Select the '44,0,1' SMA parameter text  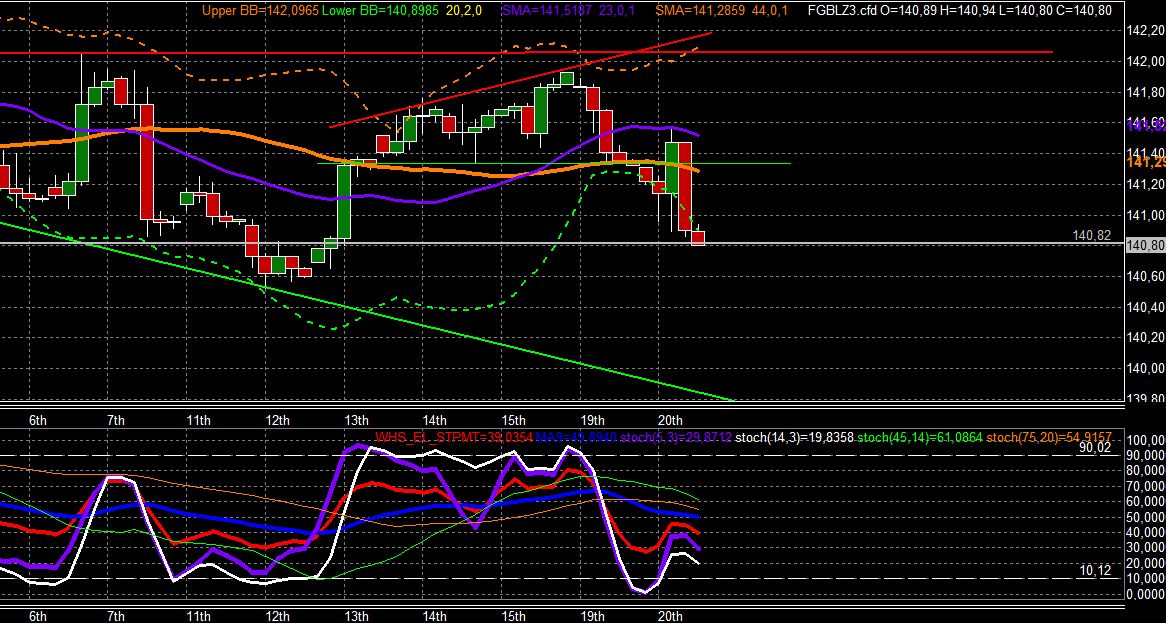click(769, 10)
